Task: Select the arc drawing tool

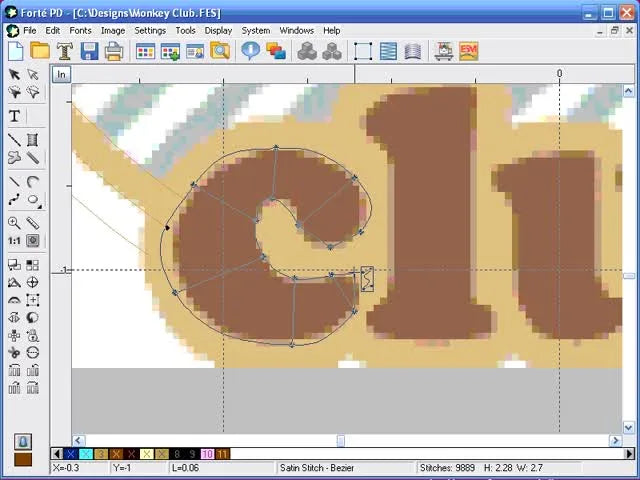Action: [x=33, y=182]
